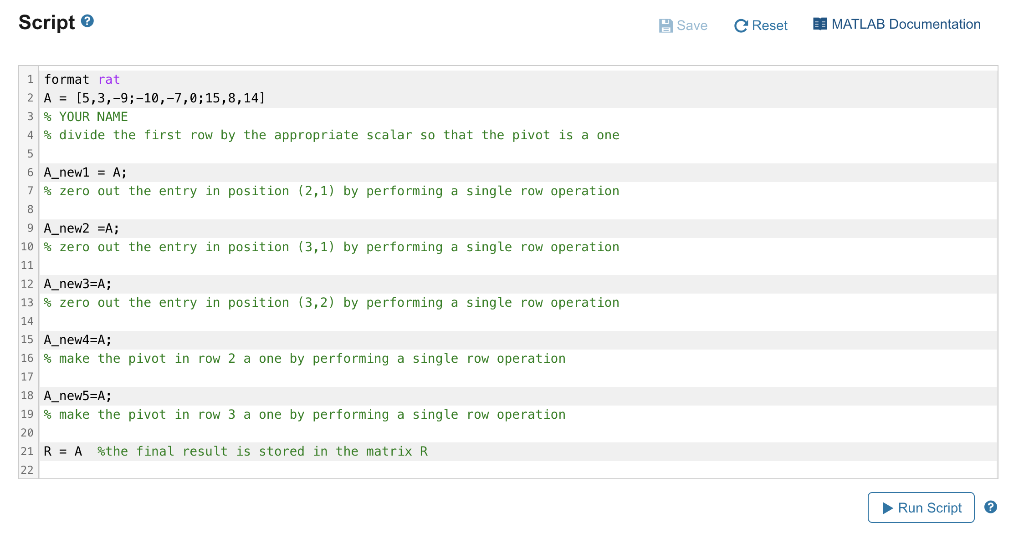Select the 'A_new3=A;' code line

click(x=78, y=284)
